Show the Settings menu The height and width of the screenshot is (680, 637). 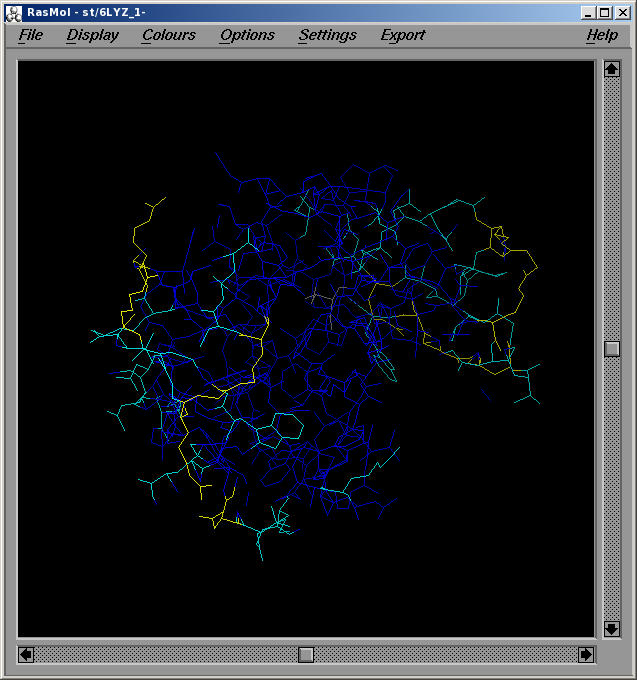tap(327, 35)
